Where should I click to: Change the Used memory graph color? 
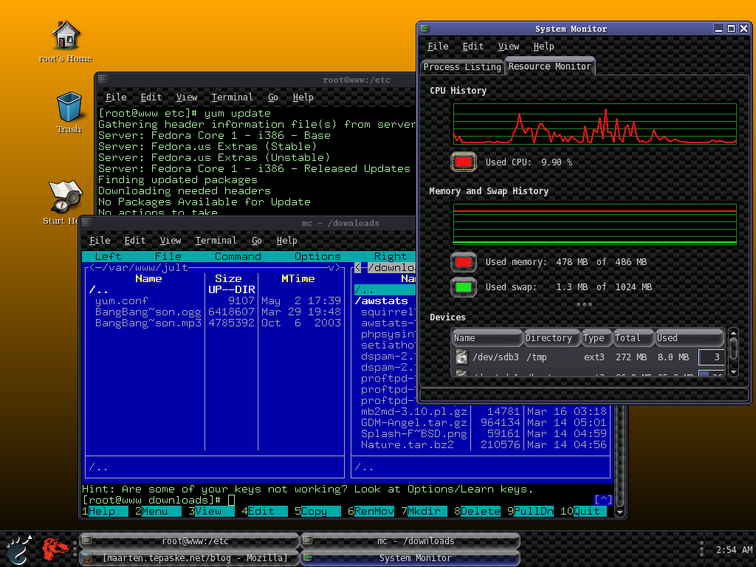pos(464,262)
